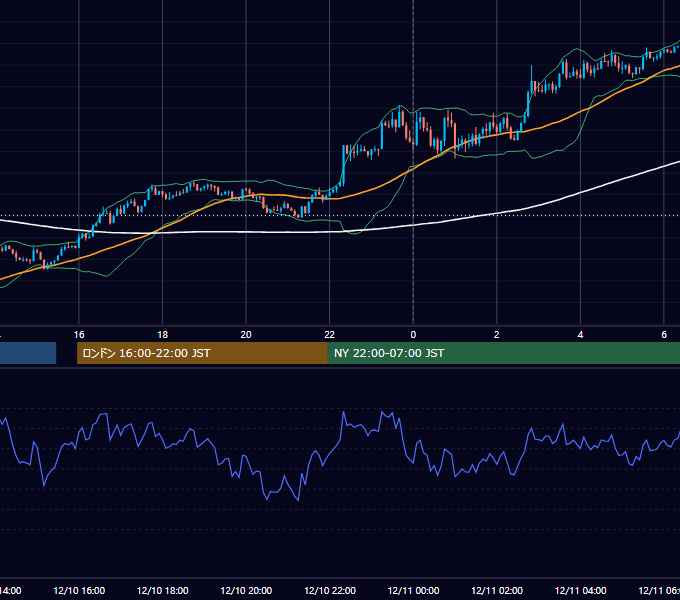Click the "12/11 02:00" date label
Viewport: 680px width, 600px height.
pyautogui.click(x=497, y=590)
